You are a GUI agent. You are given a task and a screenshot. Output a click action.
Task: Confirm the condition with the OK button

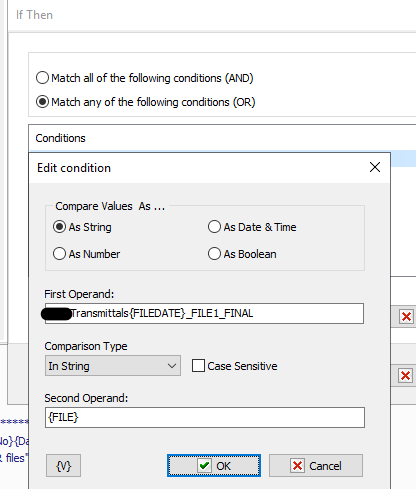(214, 466)
